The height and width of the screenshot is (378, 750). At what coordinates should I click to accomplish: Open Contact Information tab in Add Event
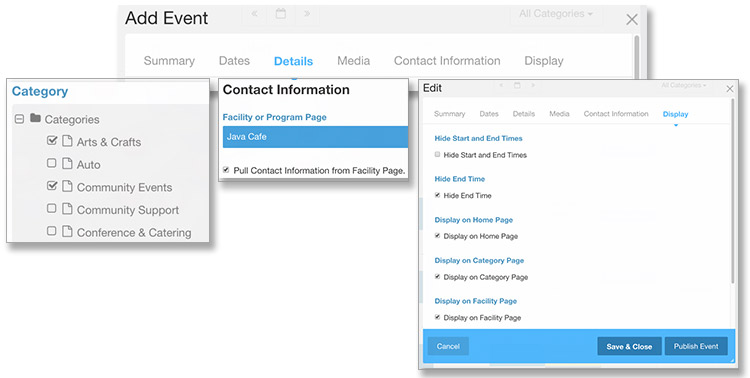pyautogui.click(x=447, y=61)
